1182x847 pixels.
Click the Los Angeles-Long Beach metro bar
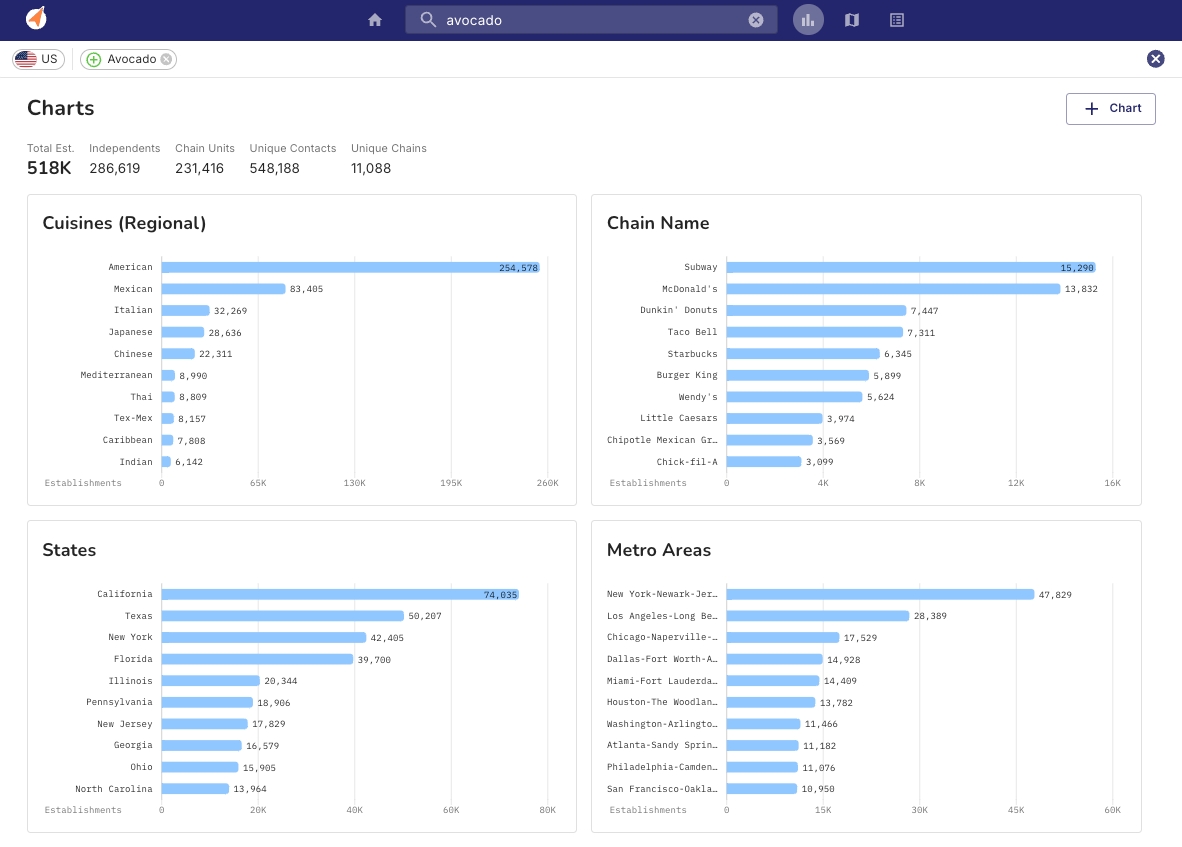point(818,616)
